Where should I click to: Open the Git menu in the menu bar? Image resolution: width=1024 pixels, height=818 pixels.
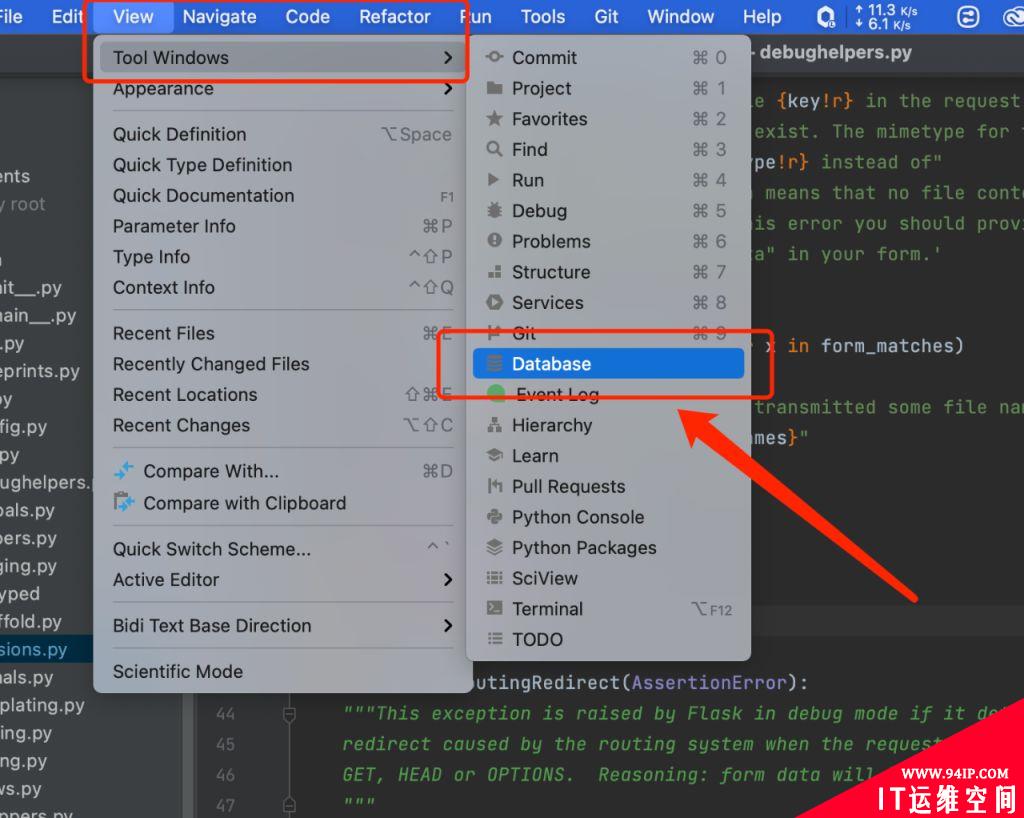606,17
